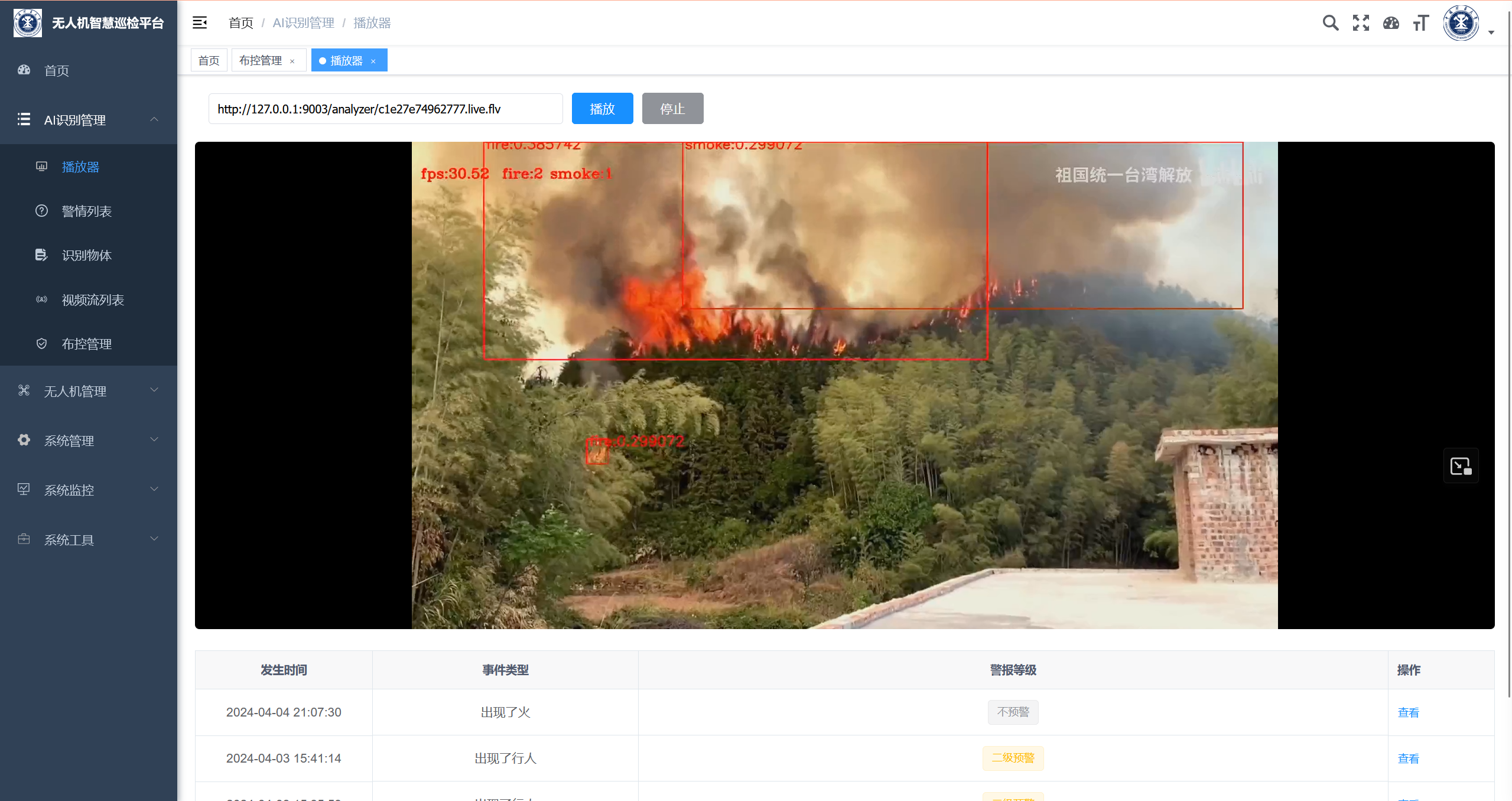
Task: Collapse sidebar with hamburger icon
Action: point(200,22)
